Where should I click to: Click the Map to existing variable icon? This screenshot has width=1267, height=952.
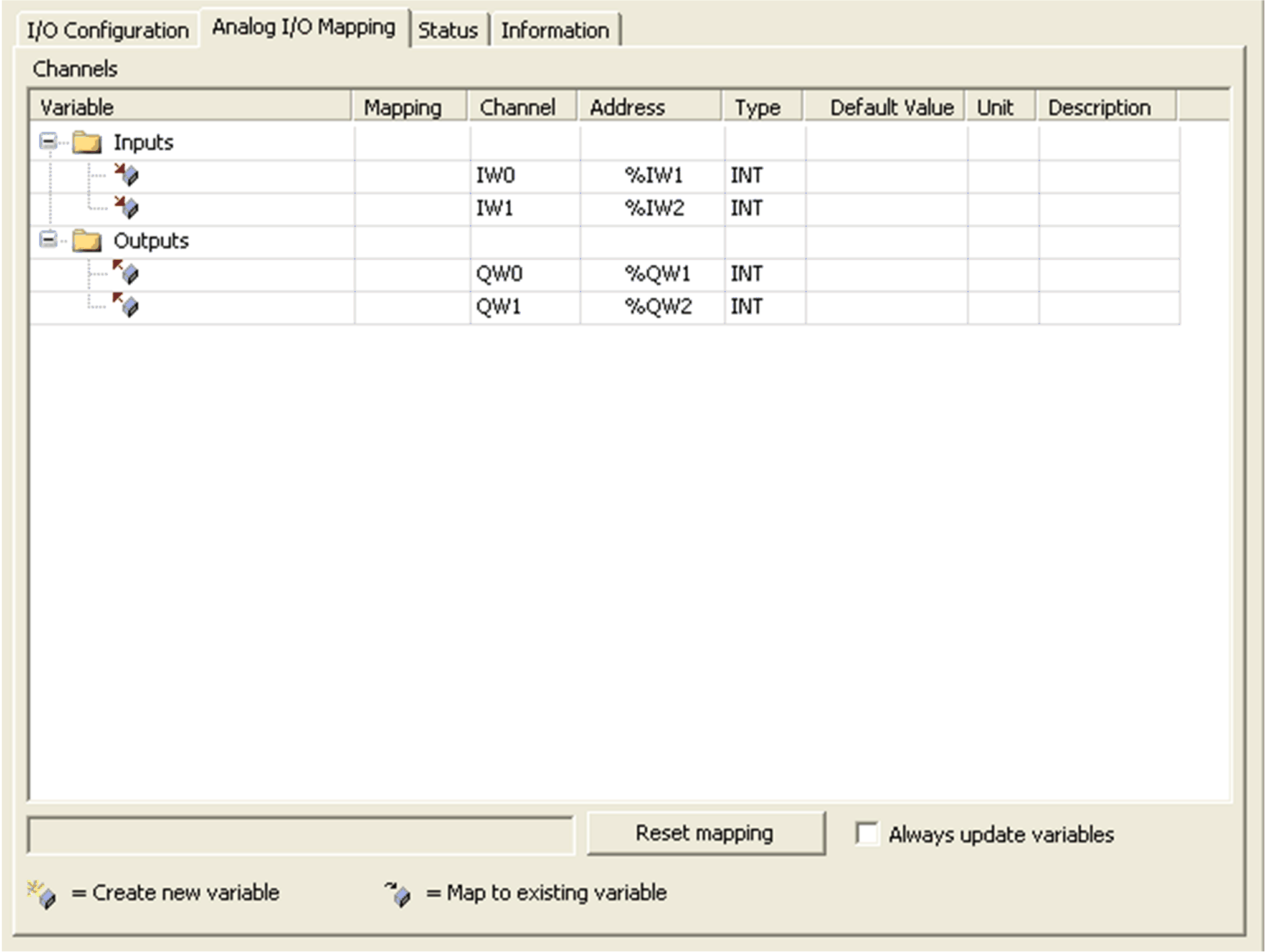pos(398,894)
